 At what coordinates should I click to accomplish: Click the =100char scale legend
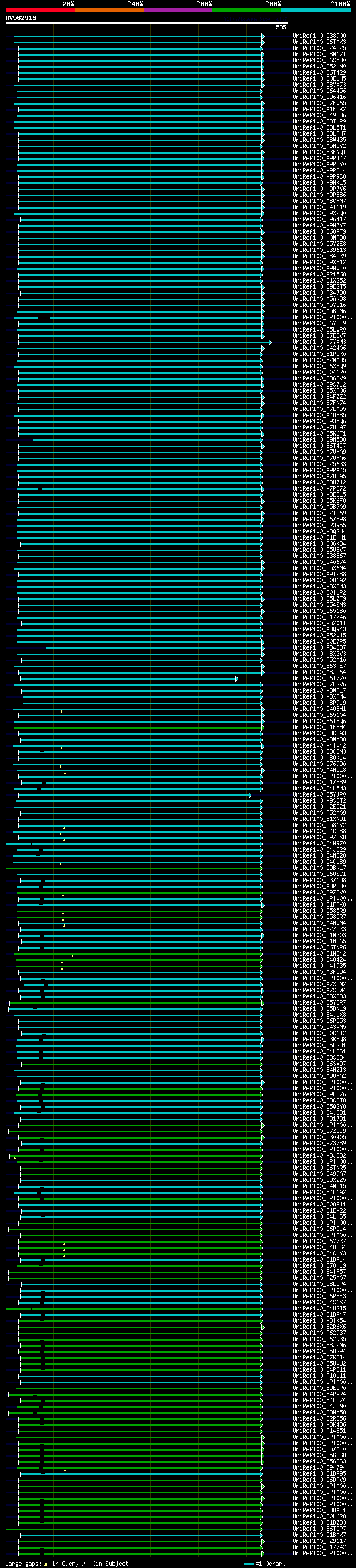click(265, 1564)
